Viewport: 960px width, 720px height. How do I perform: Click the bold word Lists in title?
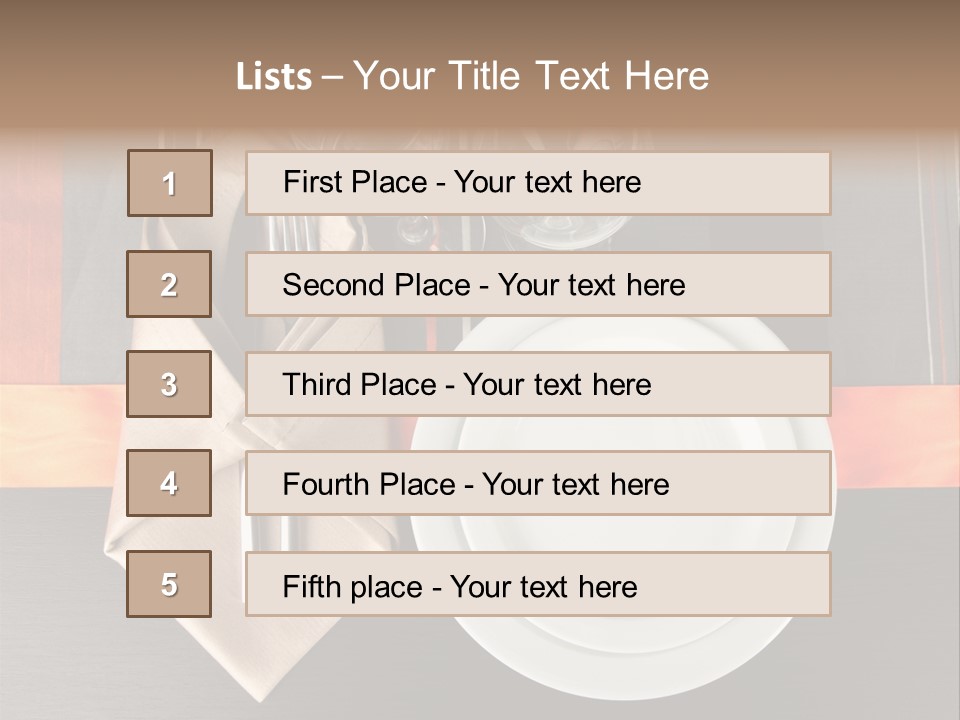(274, 77)
